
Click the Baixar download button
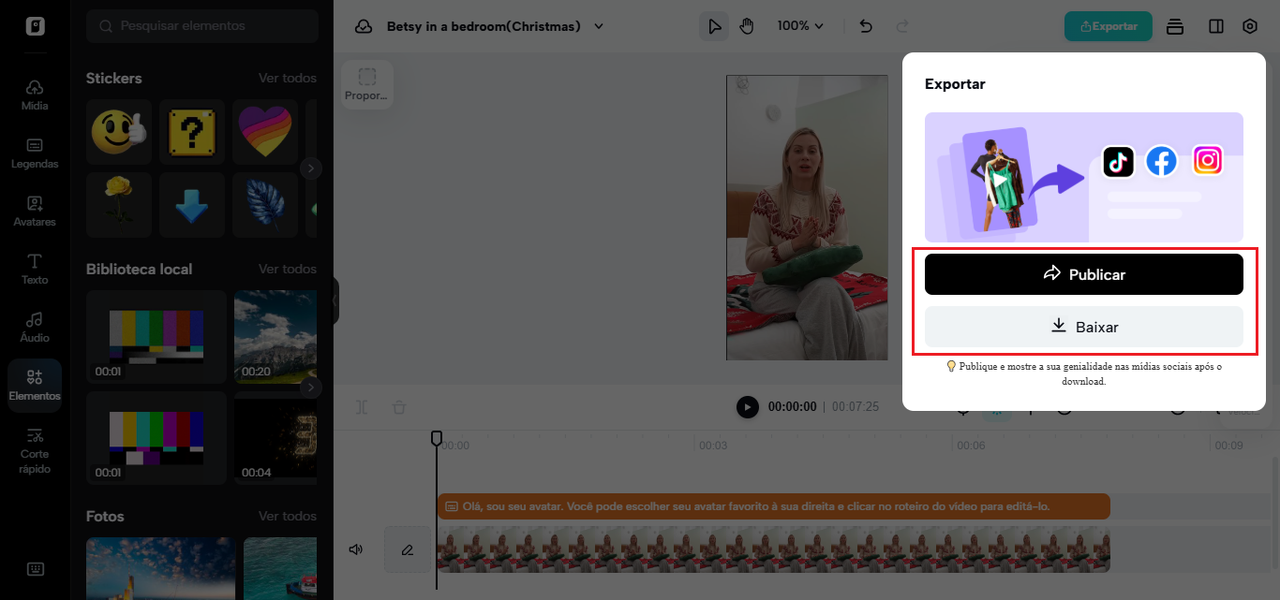tap(1083, 327)
